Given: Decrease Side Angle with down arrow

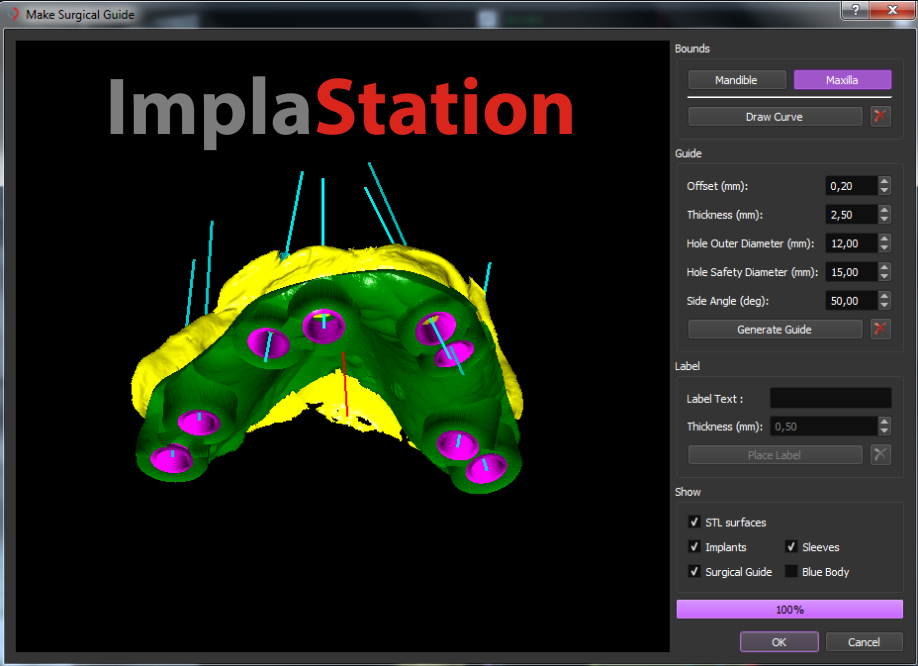Looking at the screenshot, I should tap(884, 305).
